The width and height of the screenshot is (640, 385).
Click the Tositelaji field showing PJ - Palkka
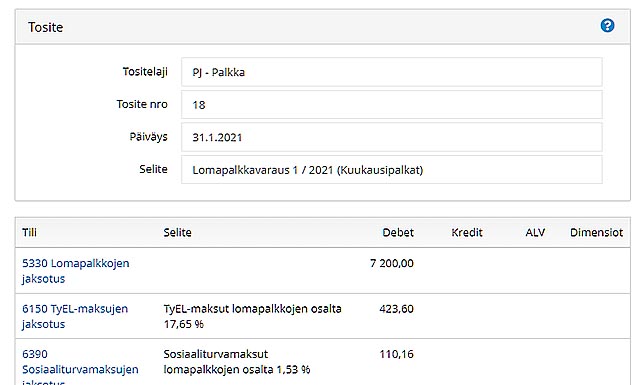coord(391,72)
